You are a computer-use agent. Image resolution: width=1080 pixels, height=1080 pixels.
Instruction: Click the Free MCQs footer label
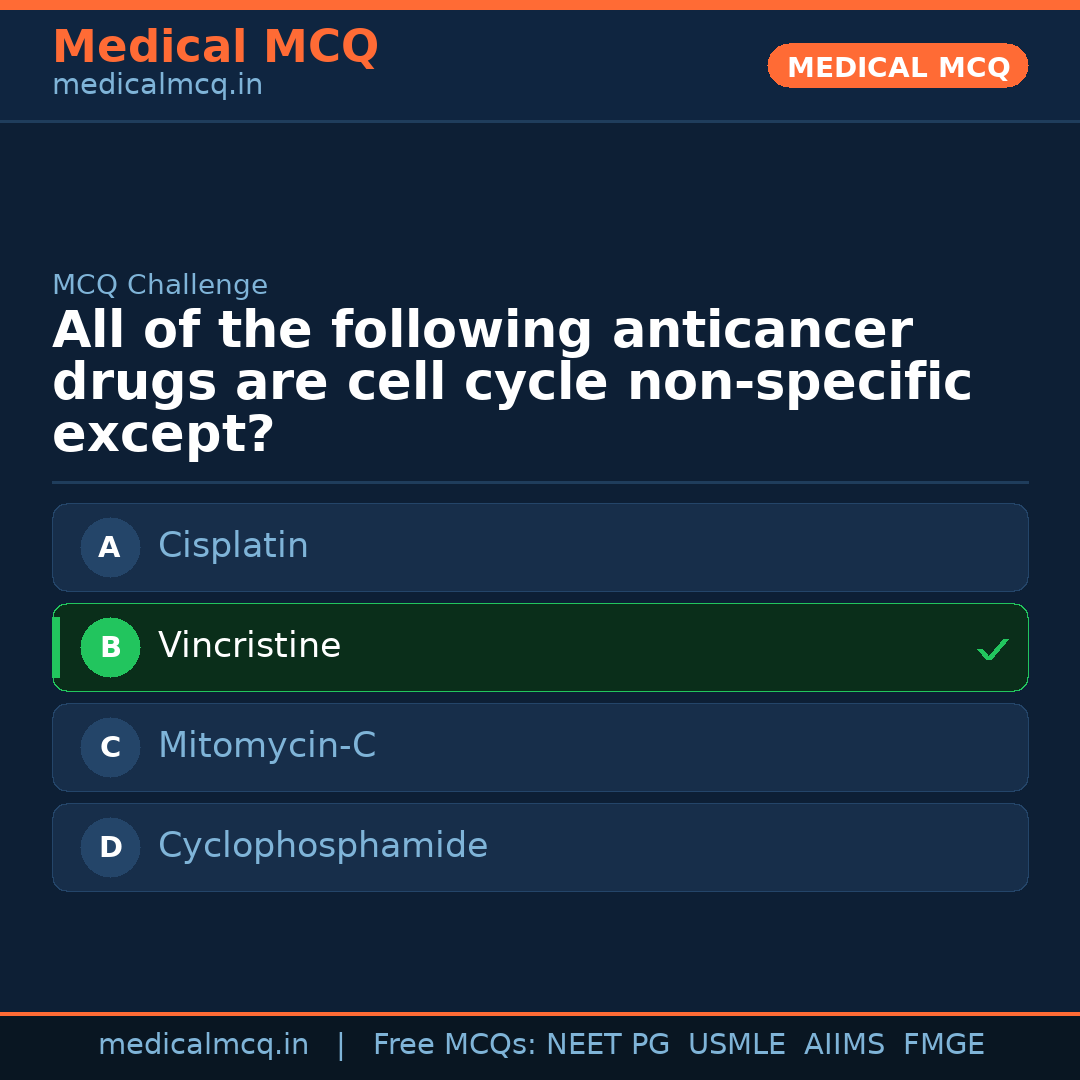(455, 1045)
